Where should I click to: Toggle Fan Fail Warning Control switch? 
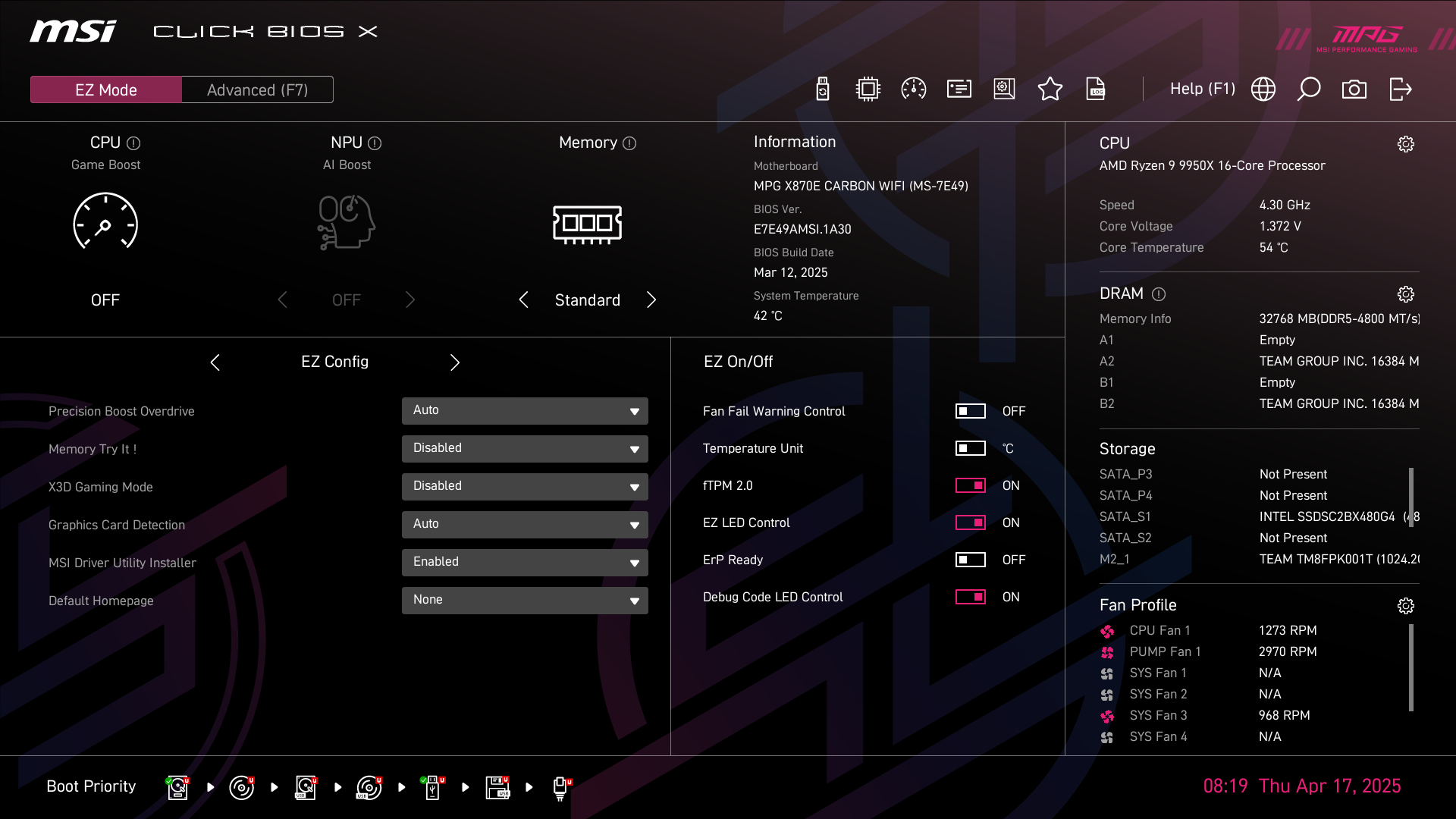pos(970,411)
